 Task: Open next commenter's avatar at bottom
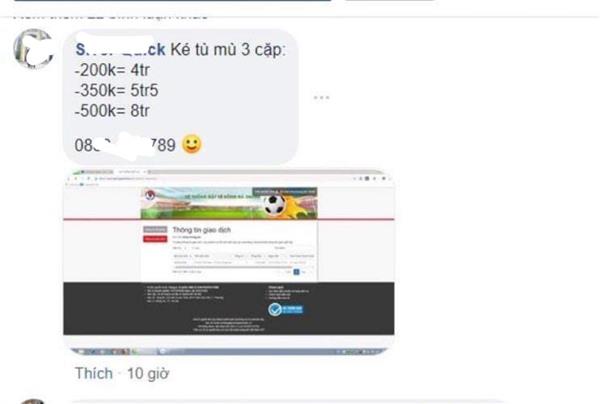coord(33,401)
